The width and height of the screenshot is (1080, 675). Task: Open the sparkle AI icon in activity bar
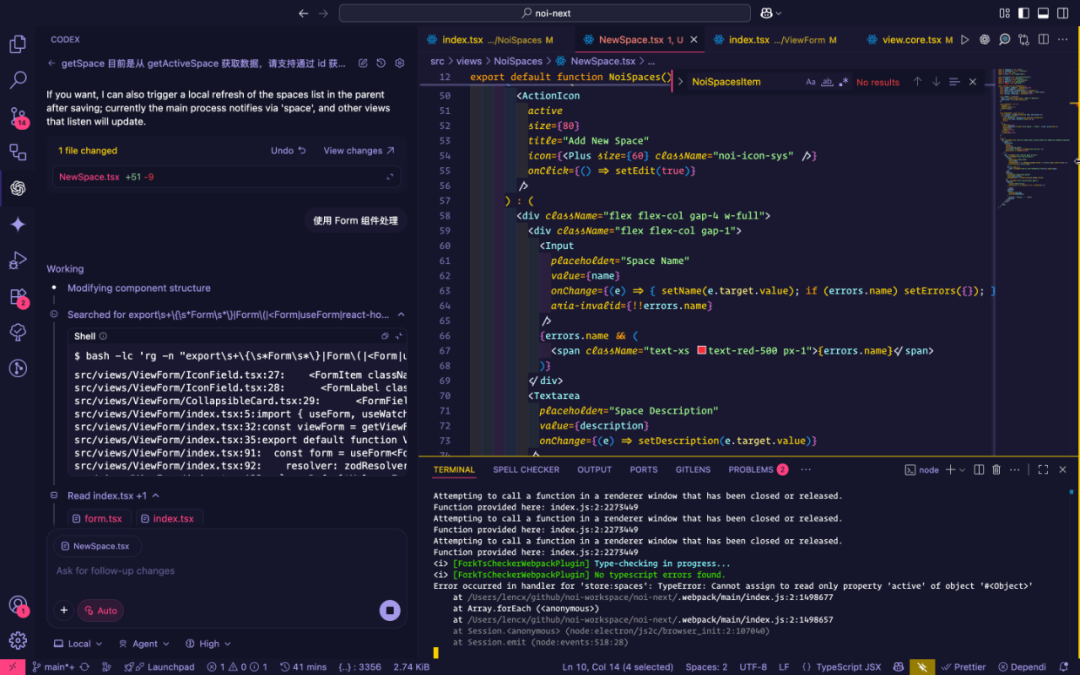[x=18, y=224]
